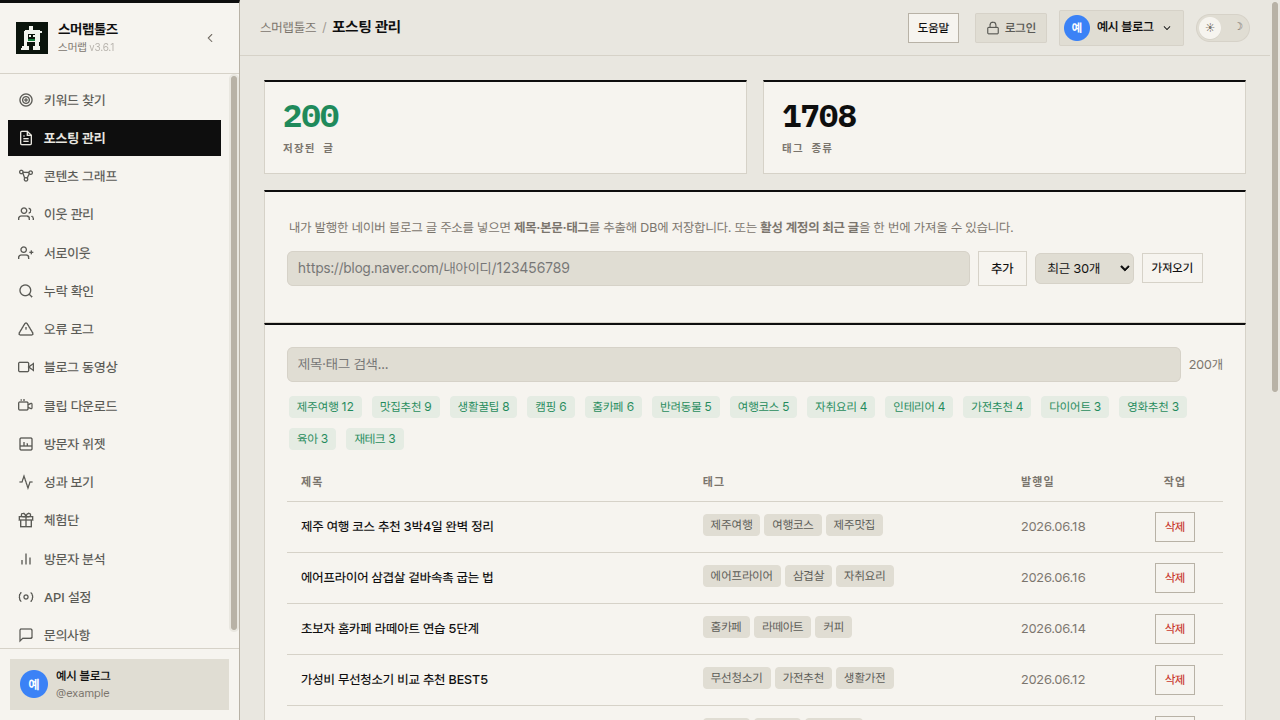
Task: Open the 도움말 help button
Action: point(933,28)
